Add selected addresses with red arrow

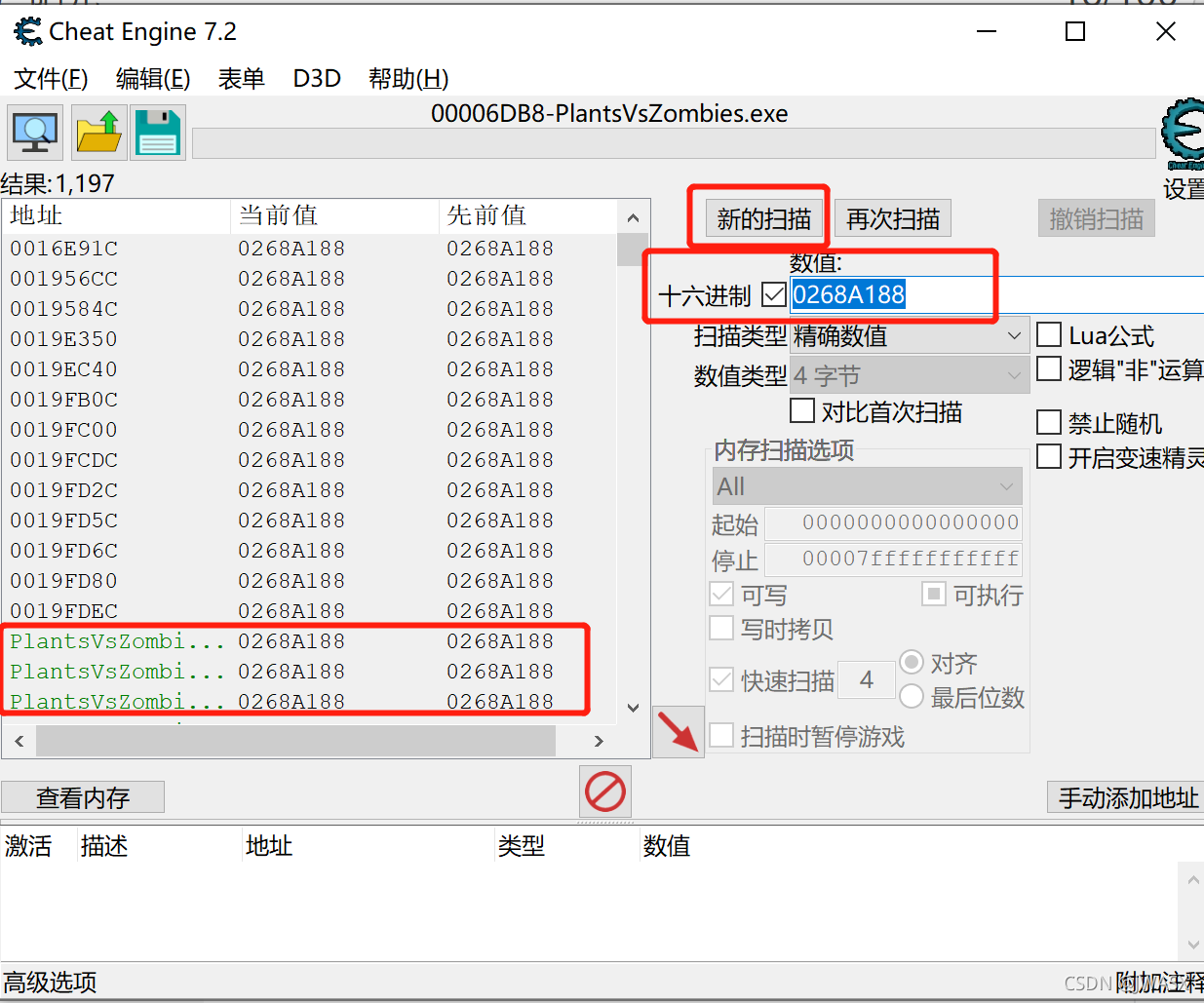[x=679, y=732]
